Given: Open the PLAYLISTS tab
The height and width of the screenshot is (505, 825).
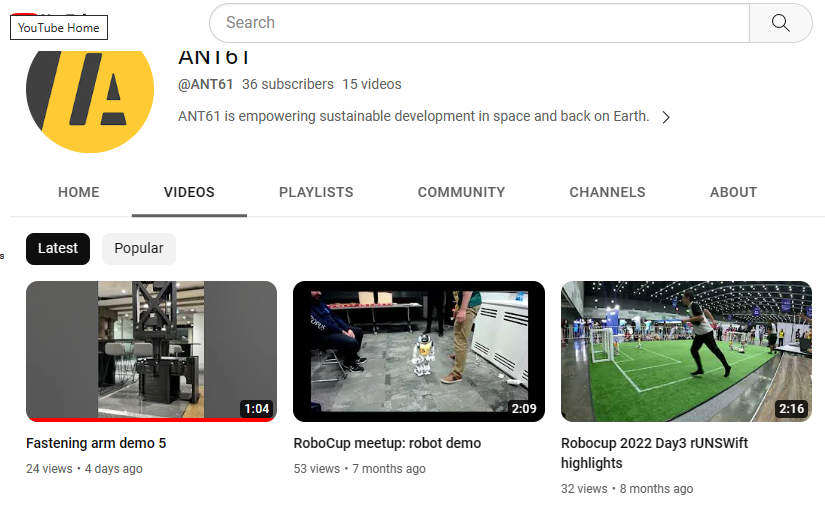Looking at the screenshot, I should (x=316, y=193).
